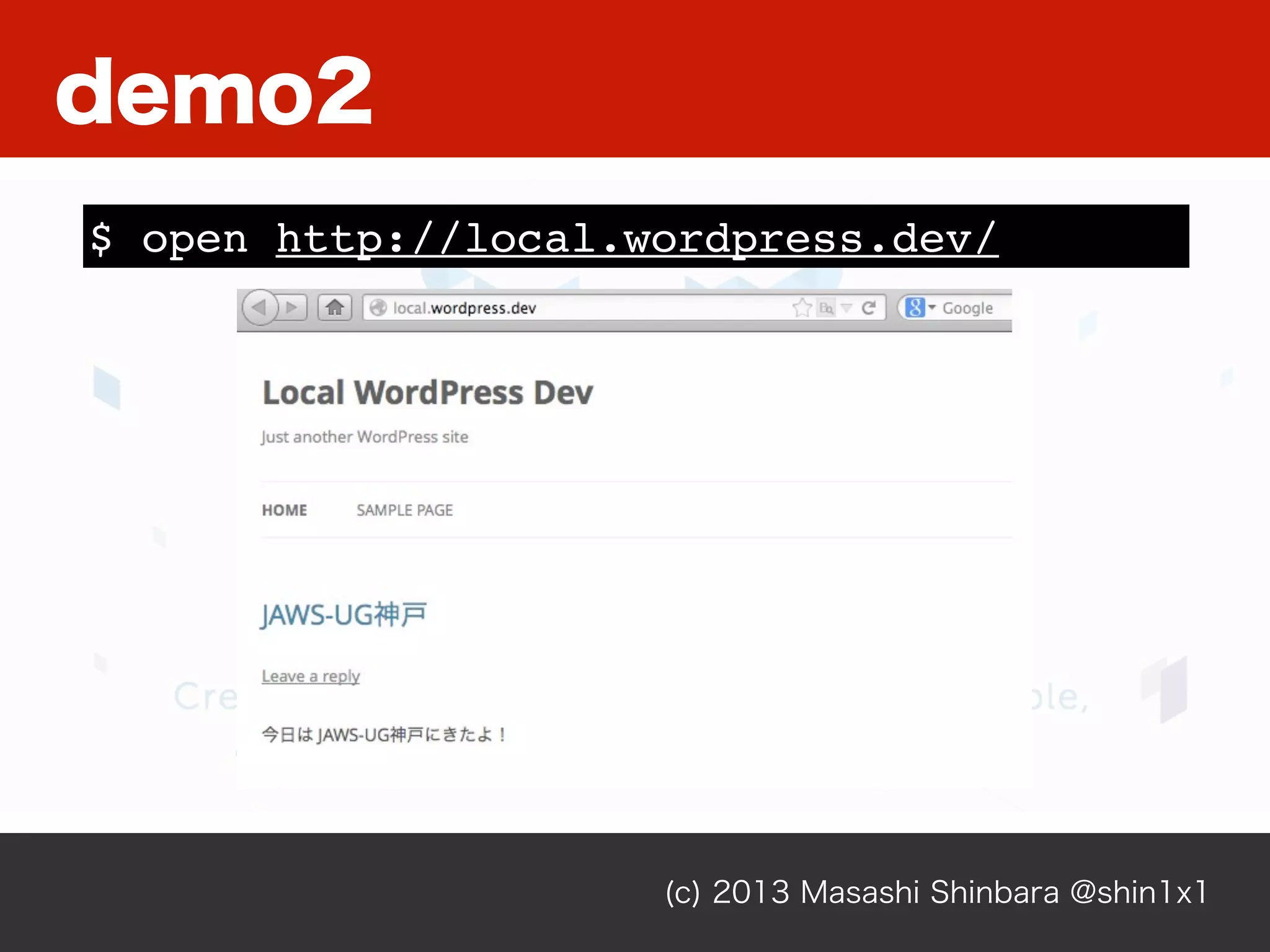Open the JAWS-UG神戸 post title
Image resolution: width=1270 pixels, height=952 pixels.
point(344,615)
